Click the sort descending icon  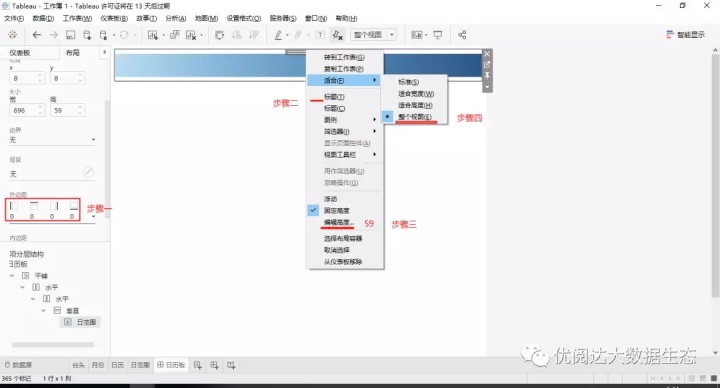(x=254, y=35)
